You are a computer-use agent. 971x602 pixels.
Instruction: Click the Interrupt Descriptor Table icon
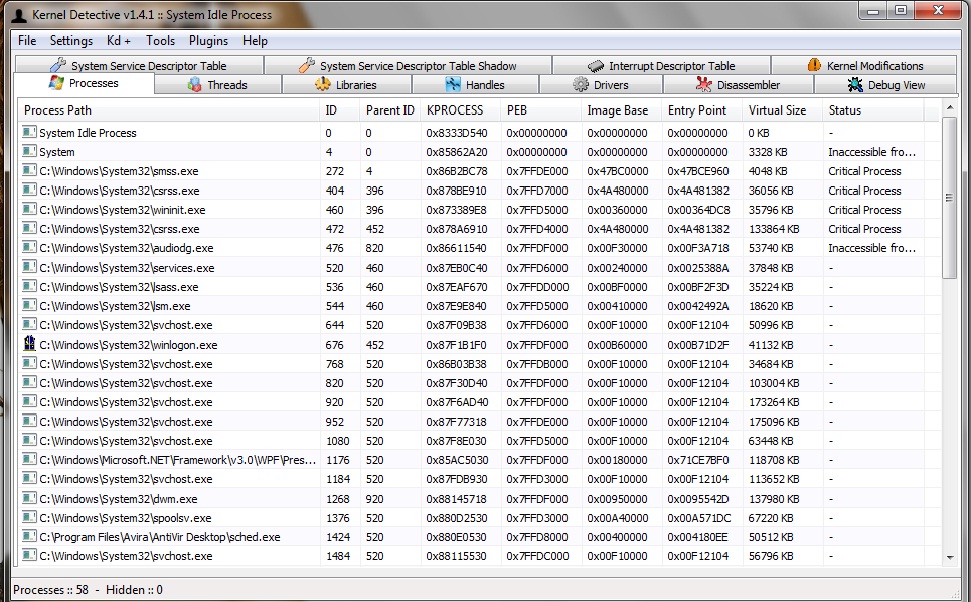[596, 66]
